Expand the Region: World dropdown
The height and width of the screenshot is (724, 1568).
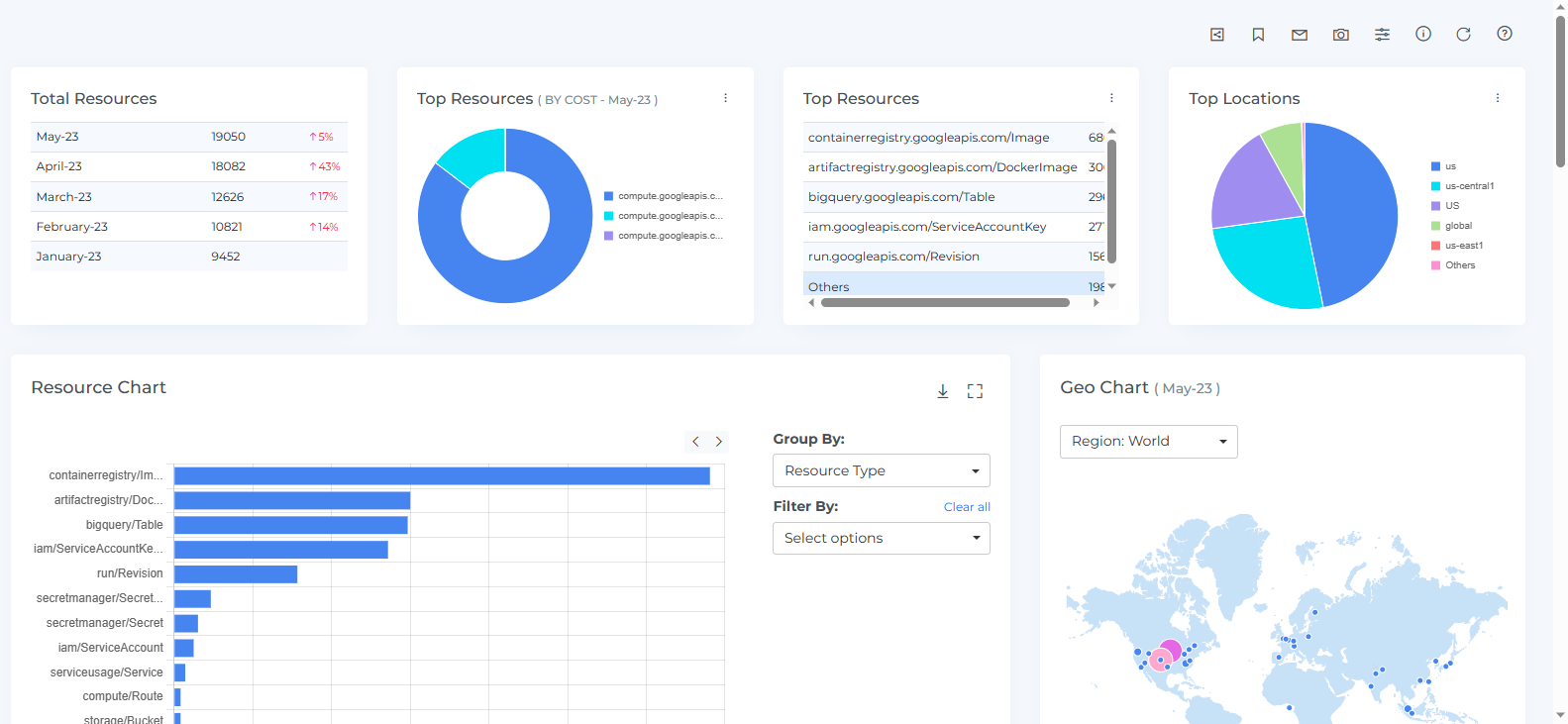(1148, 442)
